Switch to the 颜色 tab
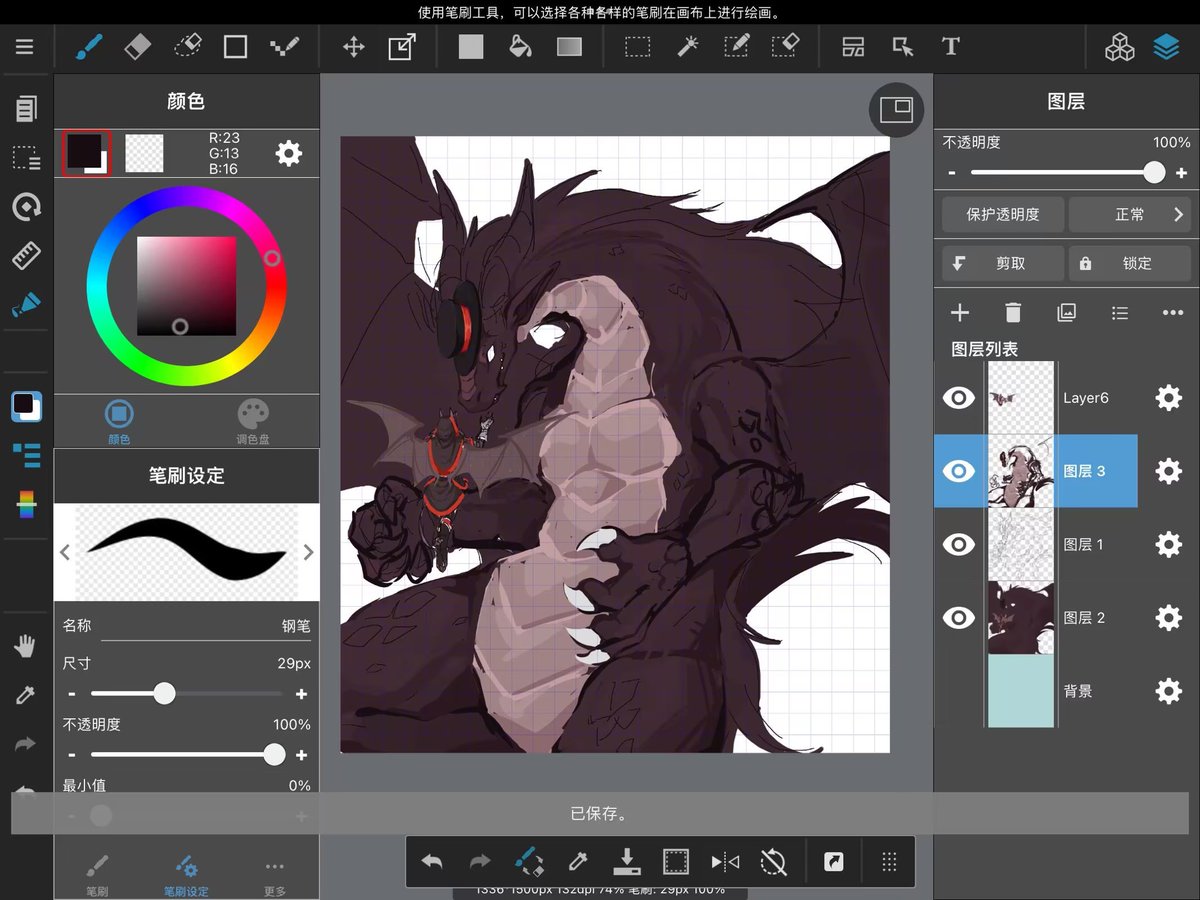 (119, 422)
